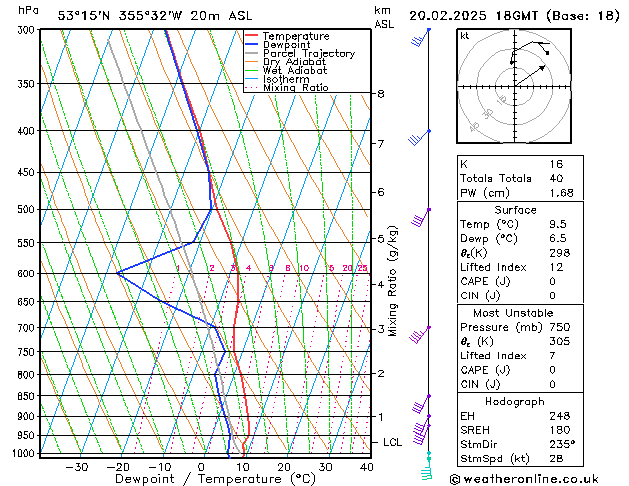Click the hPa axis unit label
Screen dimensions: 629x486
[28, 10]
